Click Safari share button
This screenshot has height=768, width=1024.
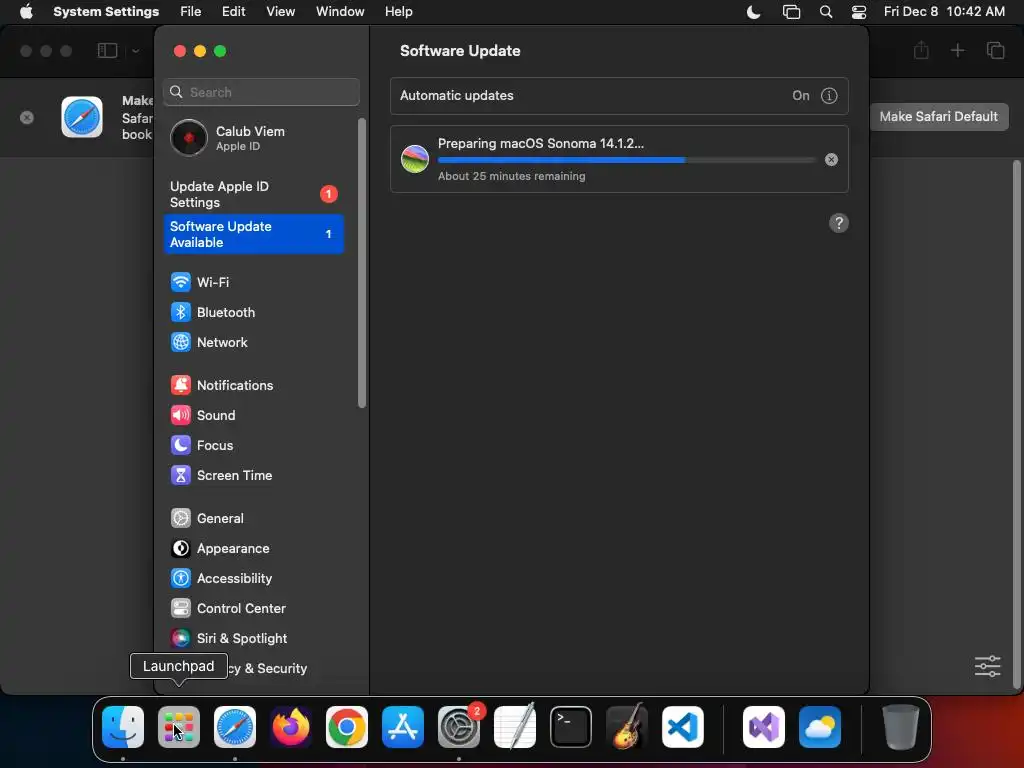click(x=921, y=50)
